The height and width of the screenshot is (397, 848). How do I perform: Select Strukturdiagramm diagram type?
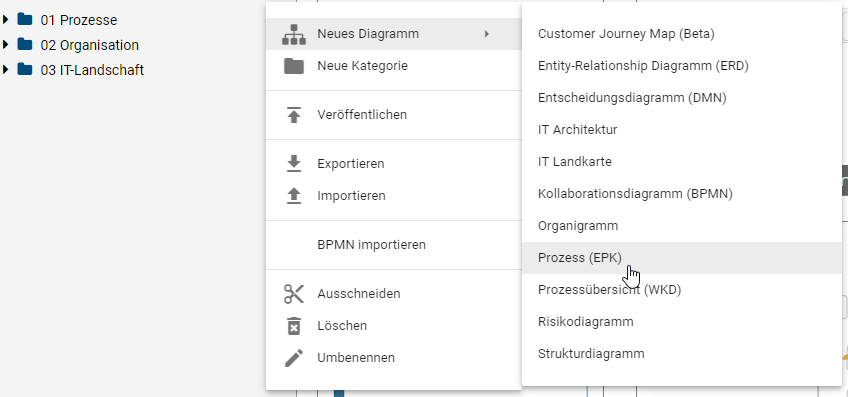point(681,354)
